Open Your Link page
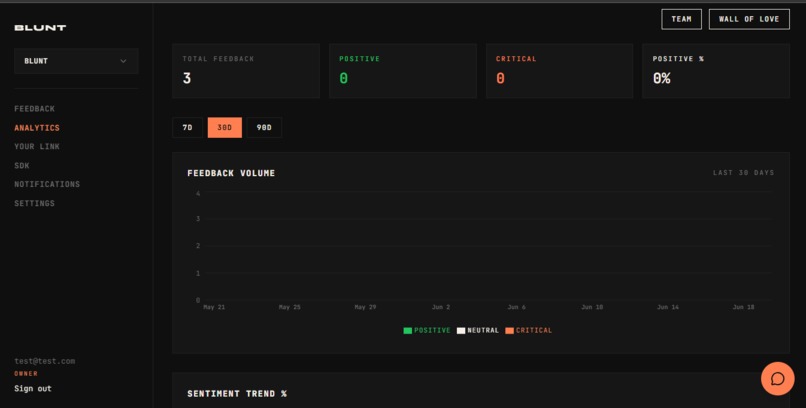 [x=37, y=146]
